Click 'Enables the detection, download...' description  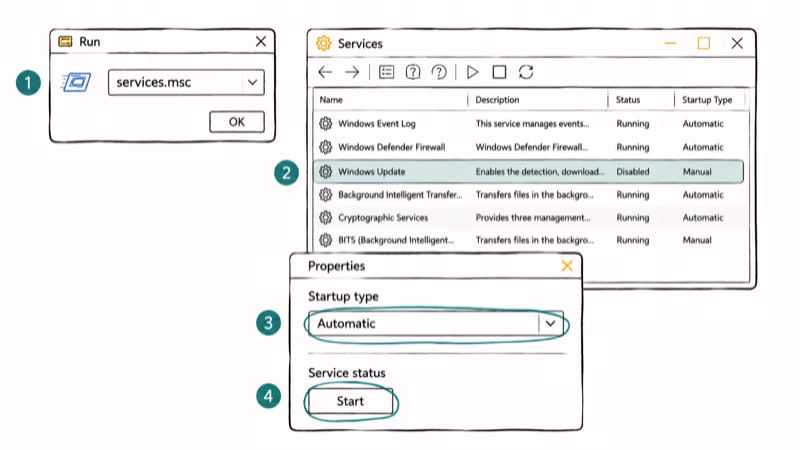pyautogui.click(x=539, y=171)
